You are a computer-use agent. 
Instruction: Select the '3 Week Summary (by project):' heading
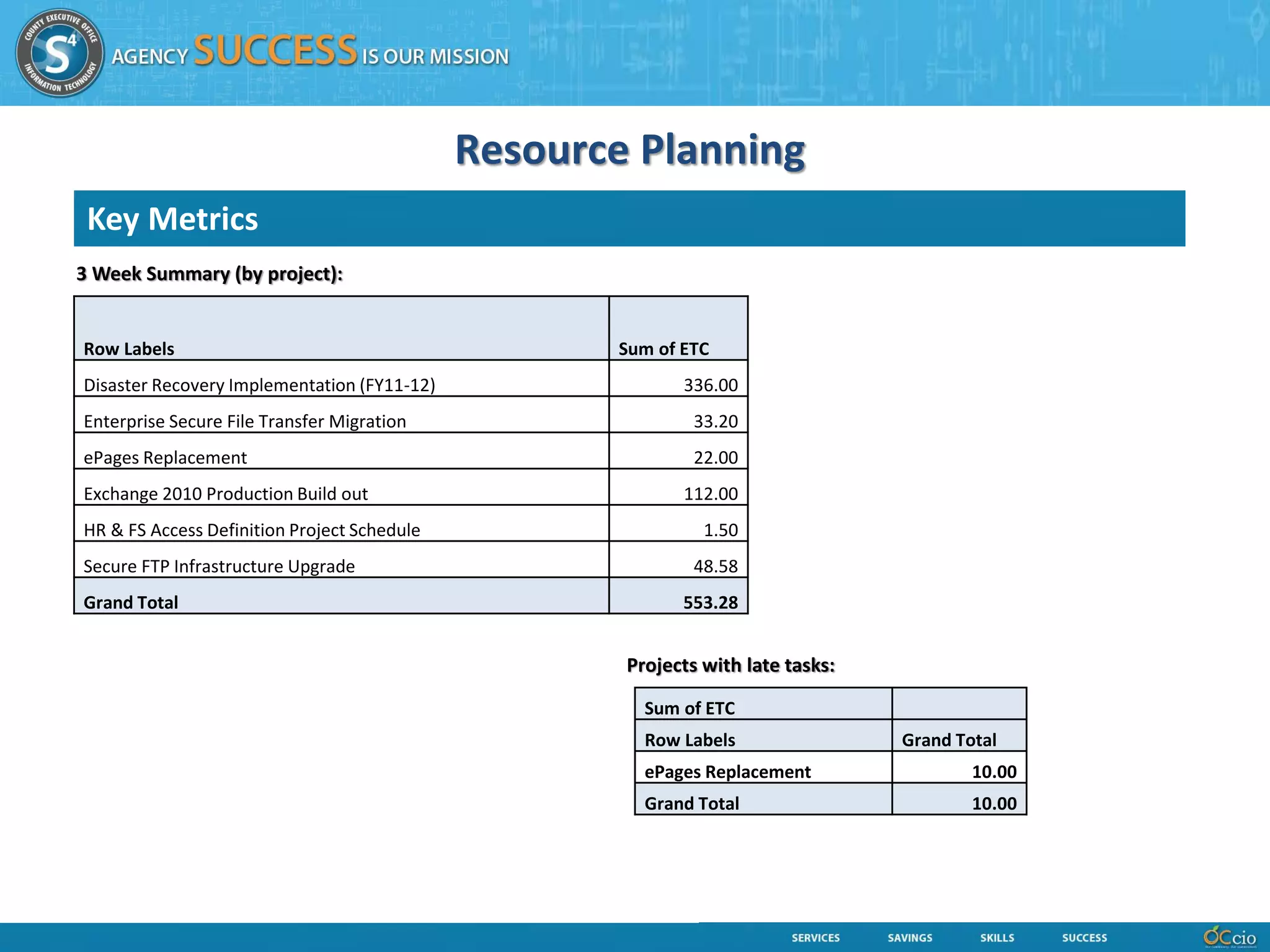[209, 274]
